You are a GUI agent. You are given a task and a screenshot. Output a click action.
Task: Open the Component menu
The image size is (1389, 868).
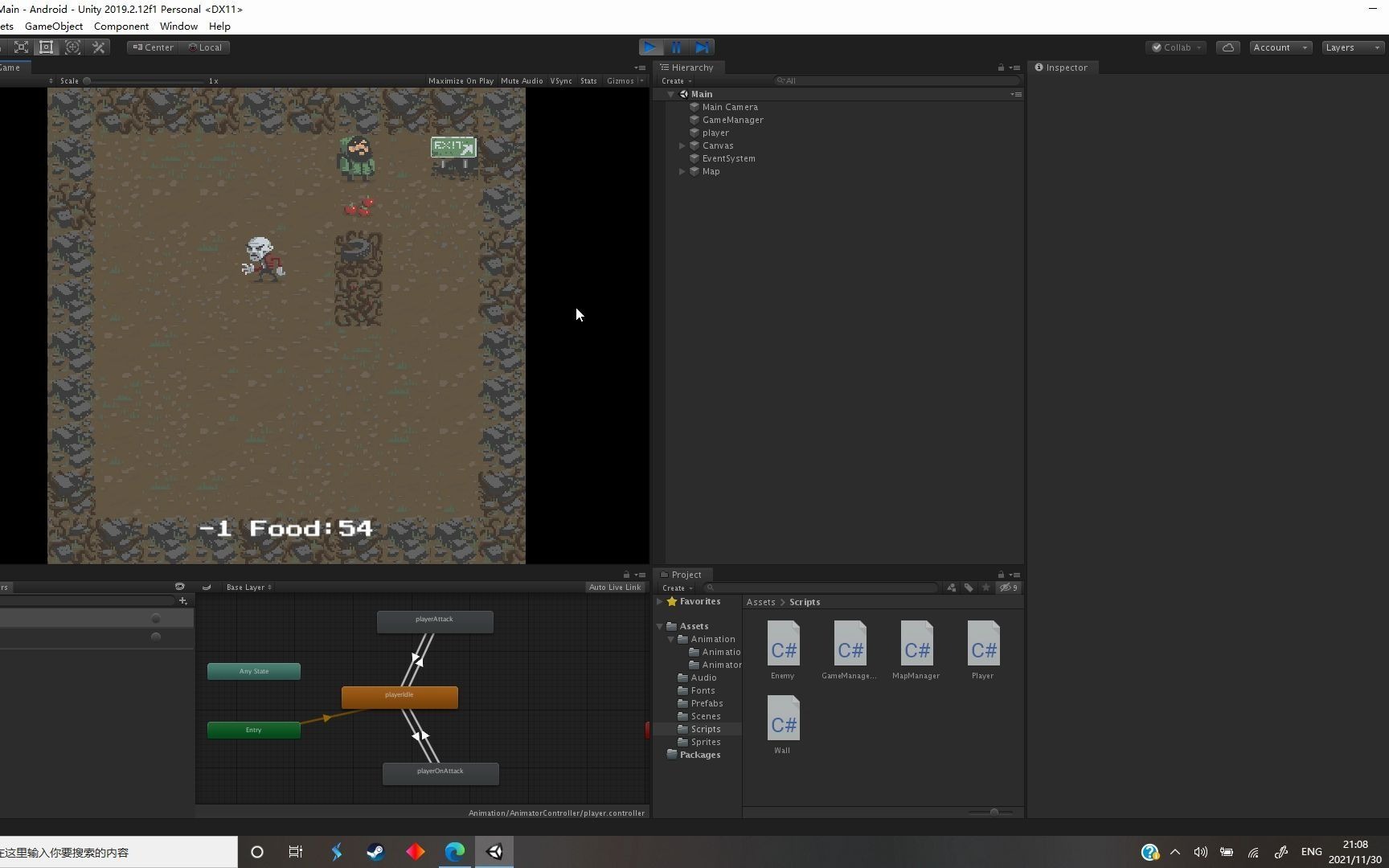(x=121, y=26)
